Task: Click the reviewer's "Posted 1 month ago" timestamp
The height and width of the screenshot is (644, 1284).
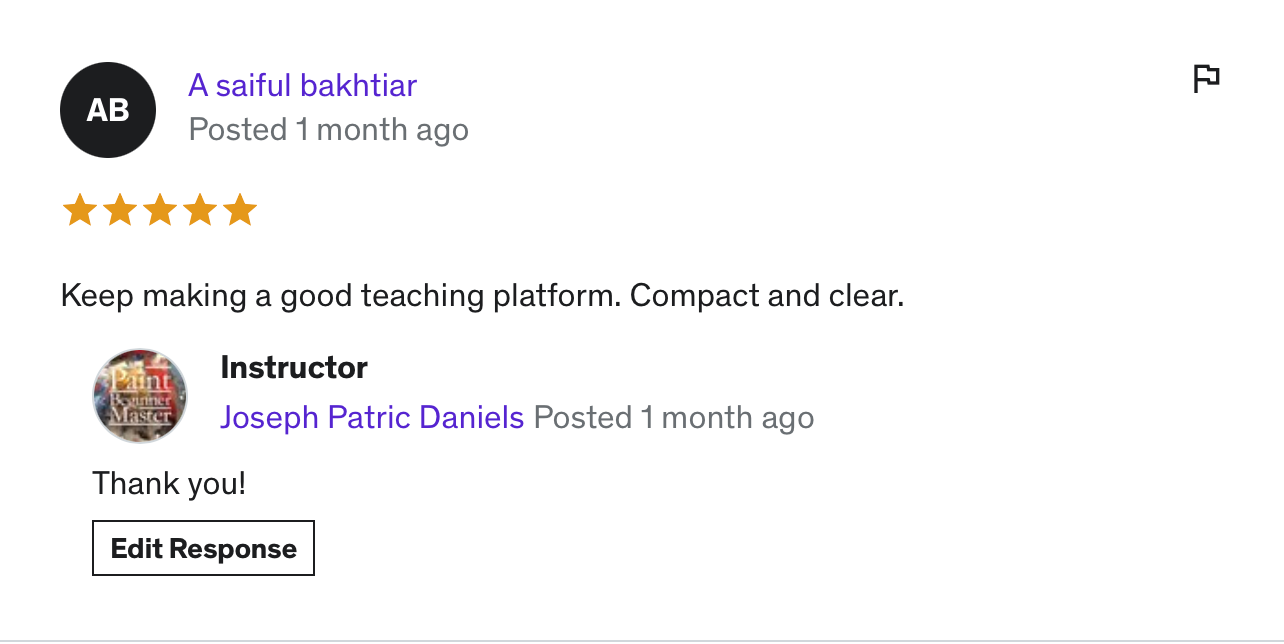Action: click(x=328, y=130)
